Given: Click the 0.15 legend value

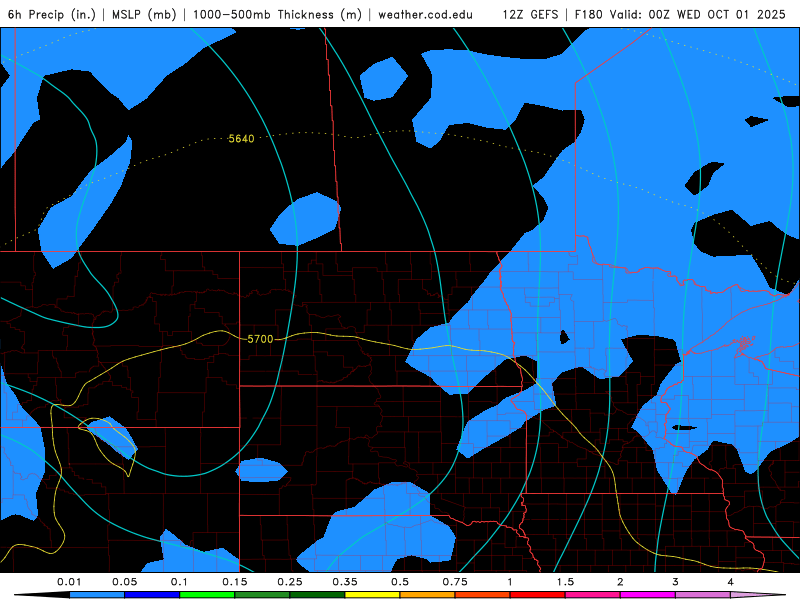Looking at the screenshot, I should click(x=235, y=582).
